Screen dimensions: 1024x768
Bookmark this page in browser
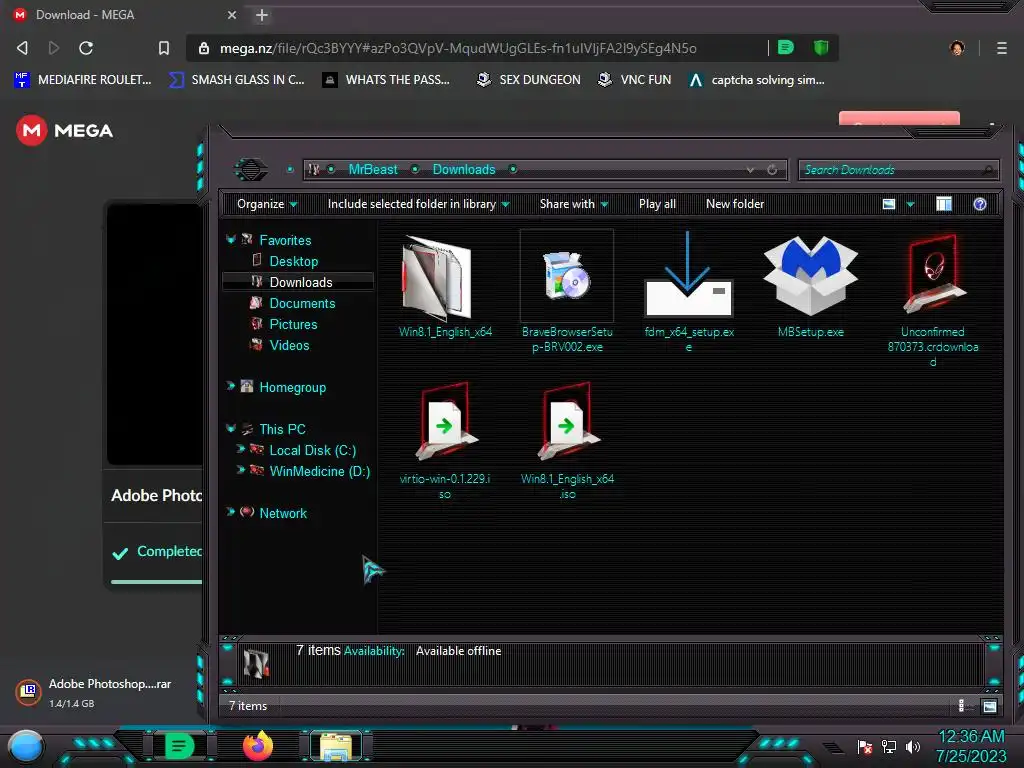[x=164, y=48]
